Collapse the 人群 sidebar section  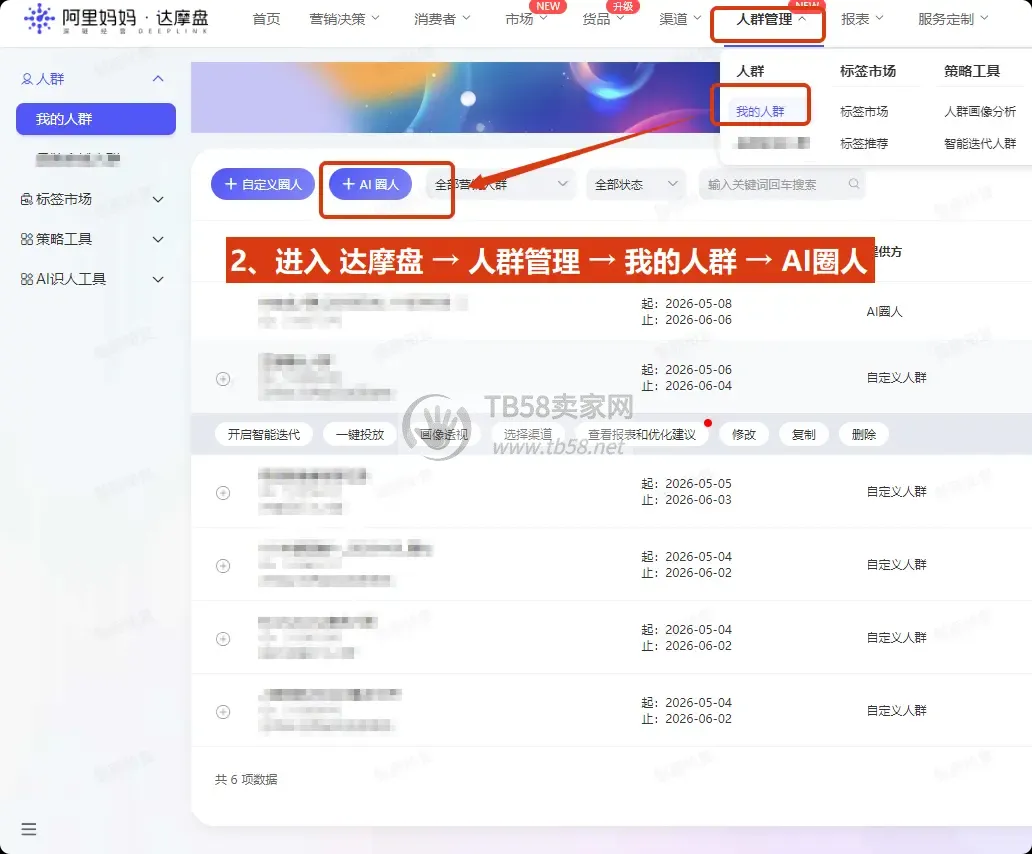coord(158,79)
